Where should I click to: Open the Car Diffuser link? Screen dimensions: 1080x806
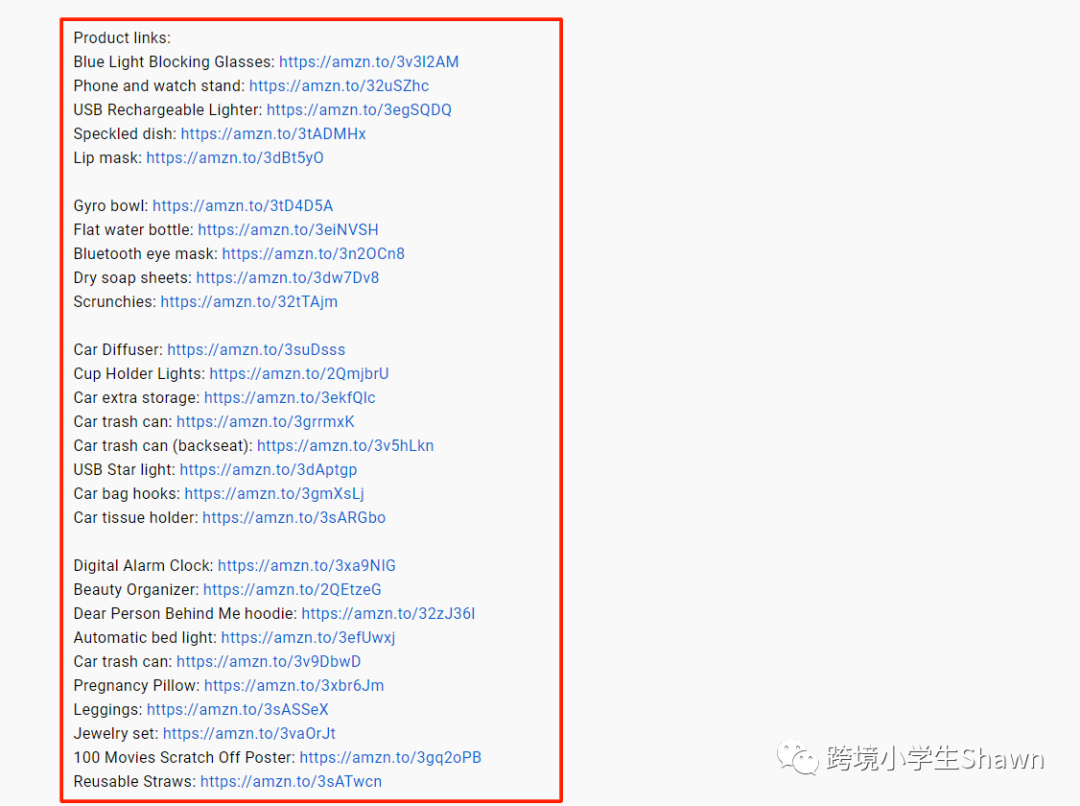click(x=256, y=350)
